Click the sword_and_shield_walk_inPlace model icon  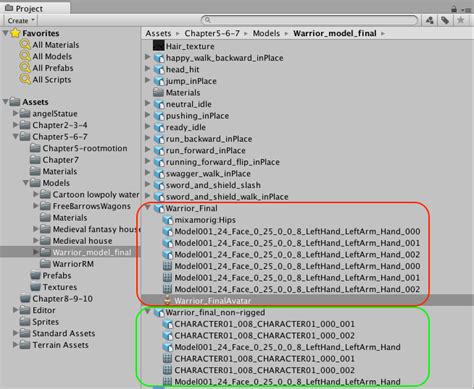[x=159, y=197]
